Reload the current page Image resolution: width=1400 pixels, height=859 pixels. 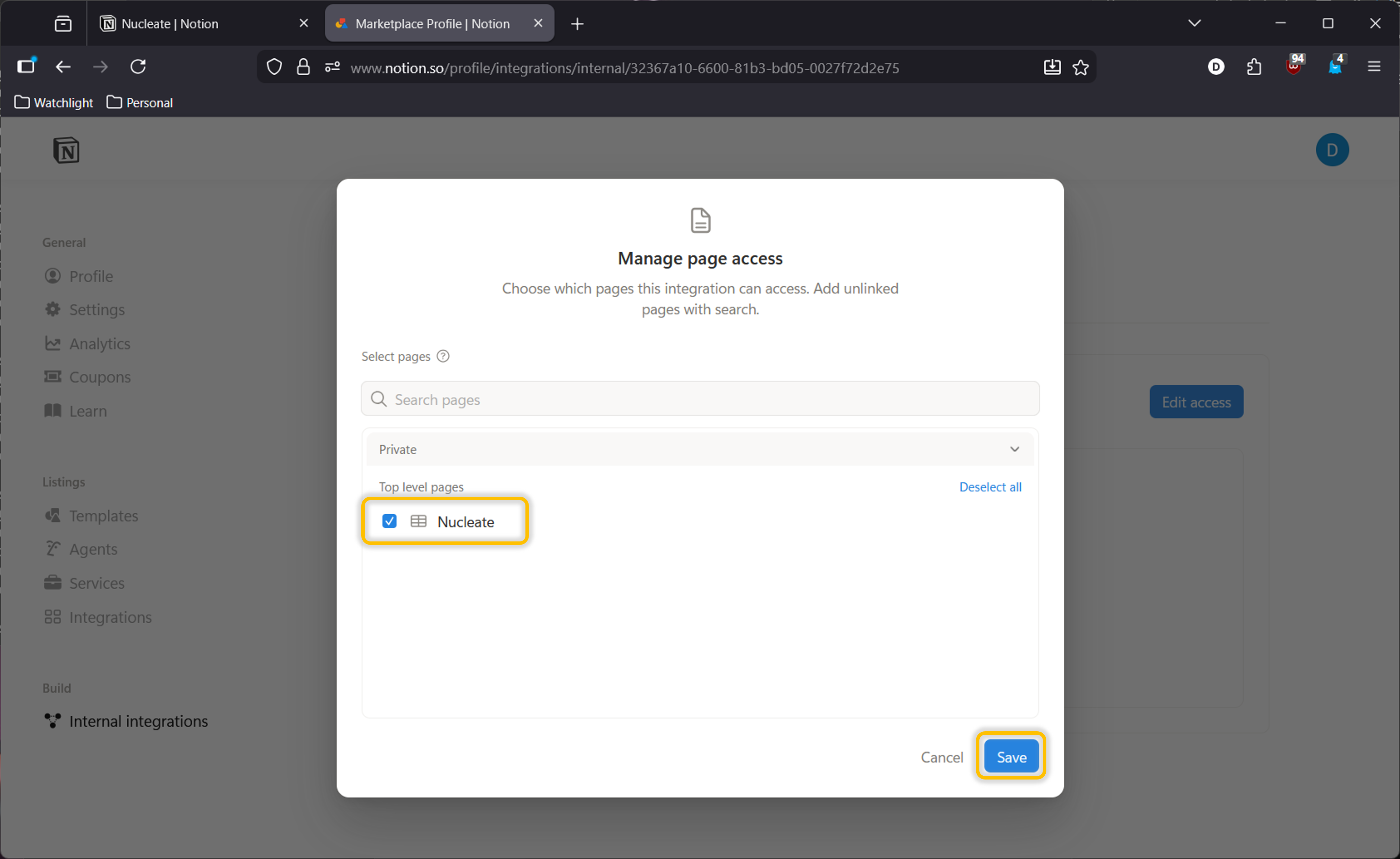(x=138, y=67)
